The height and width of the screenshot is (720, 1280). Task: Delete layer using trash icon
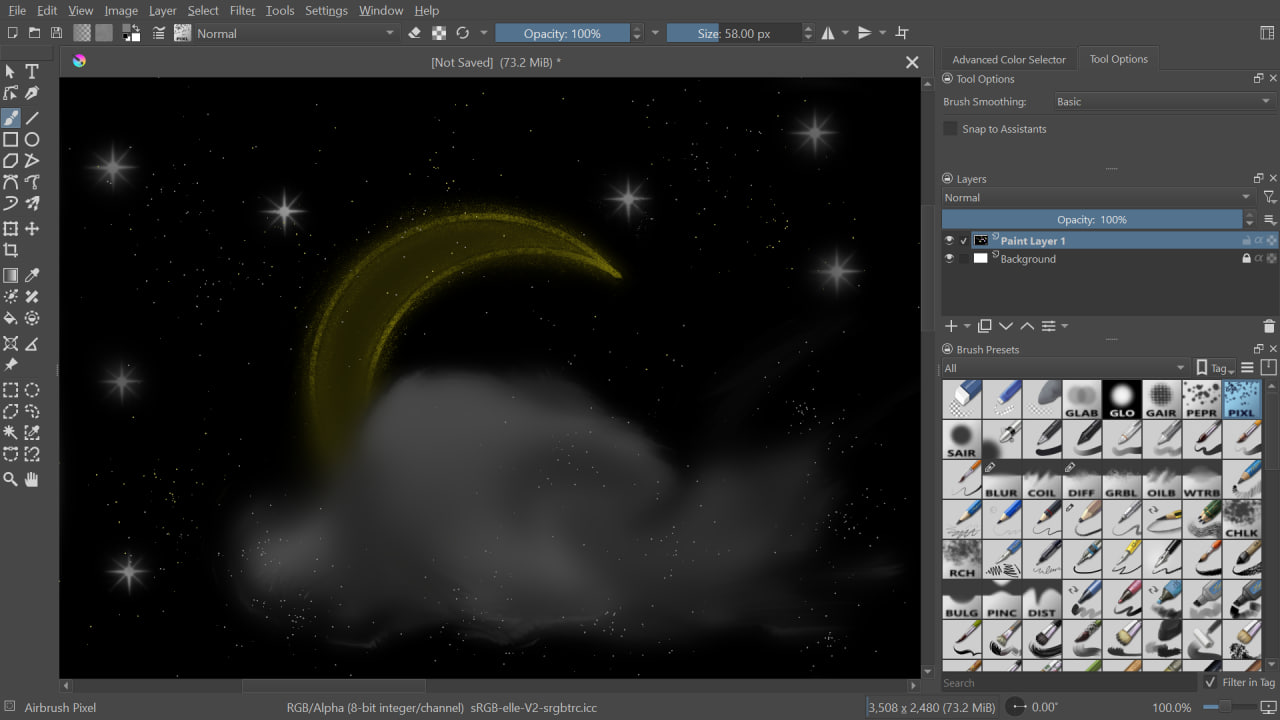(1269, 326)
